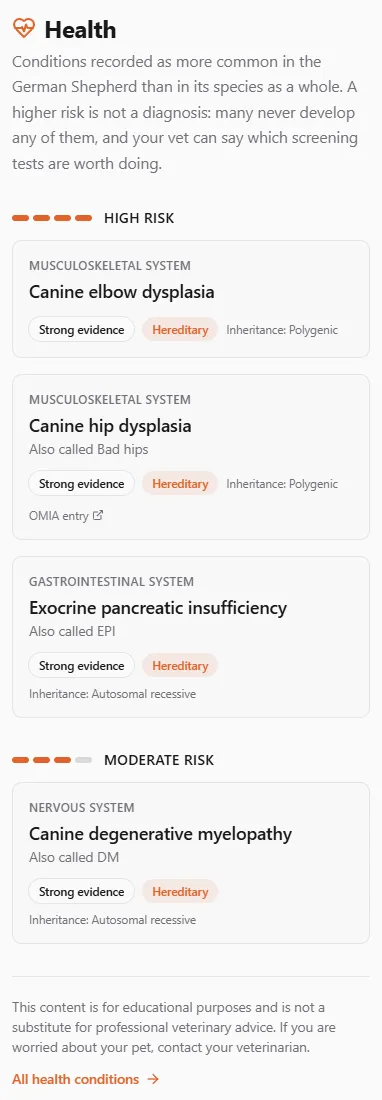Open All health conditions link
382x1100 pixels.
(x=86, y=1079)
